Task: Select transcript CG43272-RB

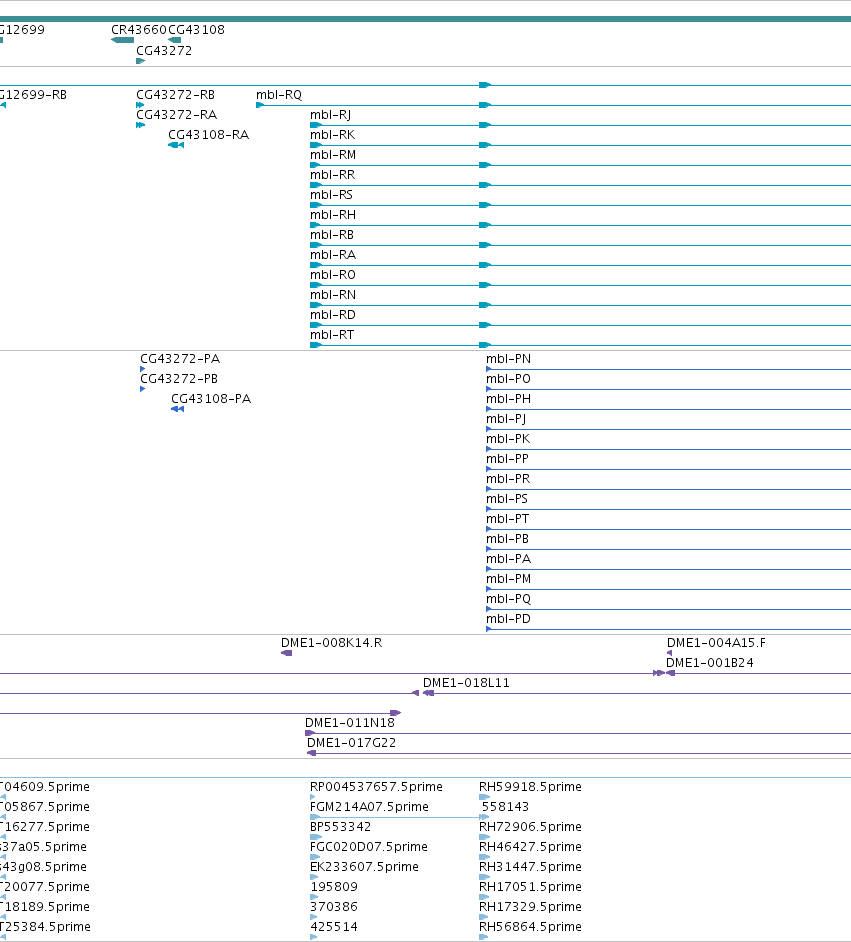Action: click(175, 94)
